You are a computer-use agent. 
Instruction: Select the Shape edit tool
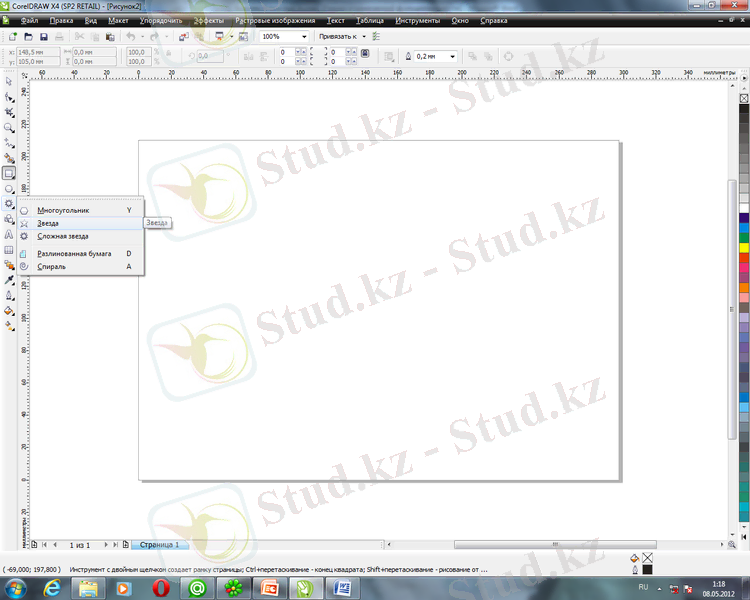9,97
